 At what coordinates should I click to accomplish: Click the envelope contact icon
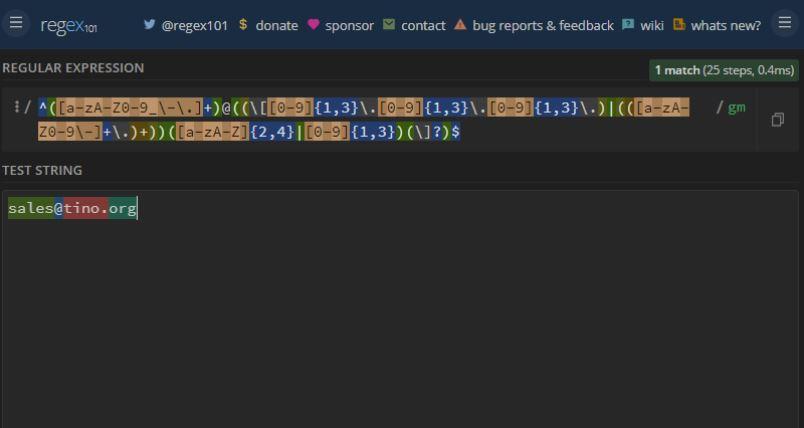[x=389, y=24]
